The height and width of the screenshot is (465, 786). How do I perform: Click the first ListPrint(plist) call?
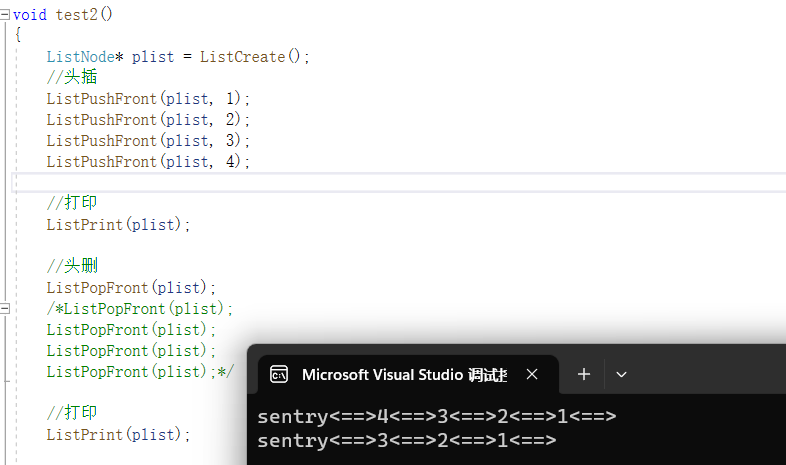coord(118,224)
